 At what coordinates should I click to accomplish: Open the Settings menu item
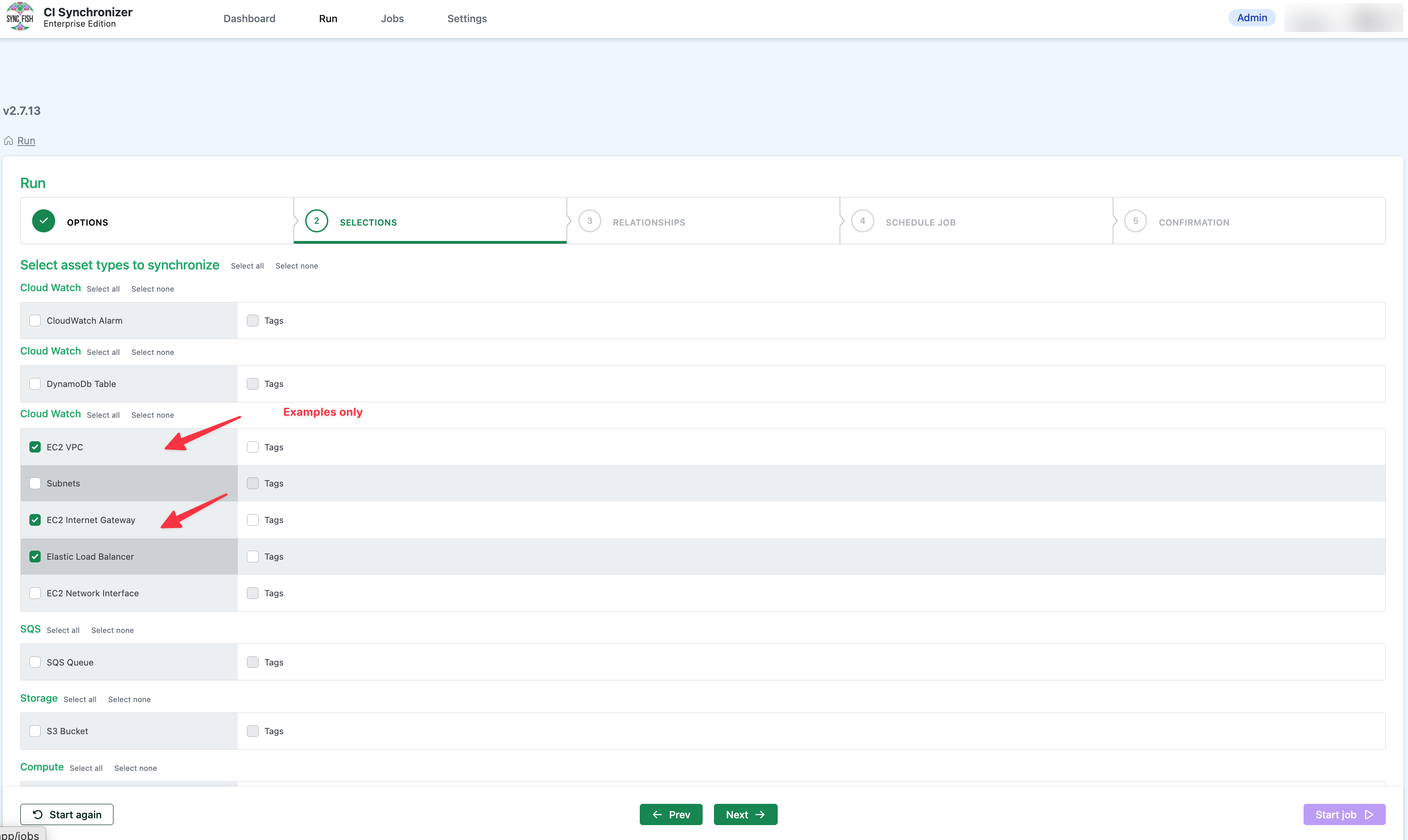[467, 19]
